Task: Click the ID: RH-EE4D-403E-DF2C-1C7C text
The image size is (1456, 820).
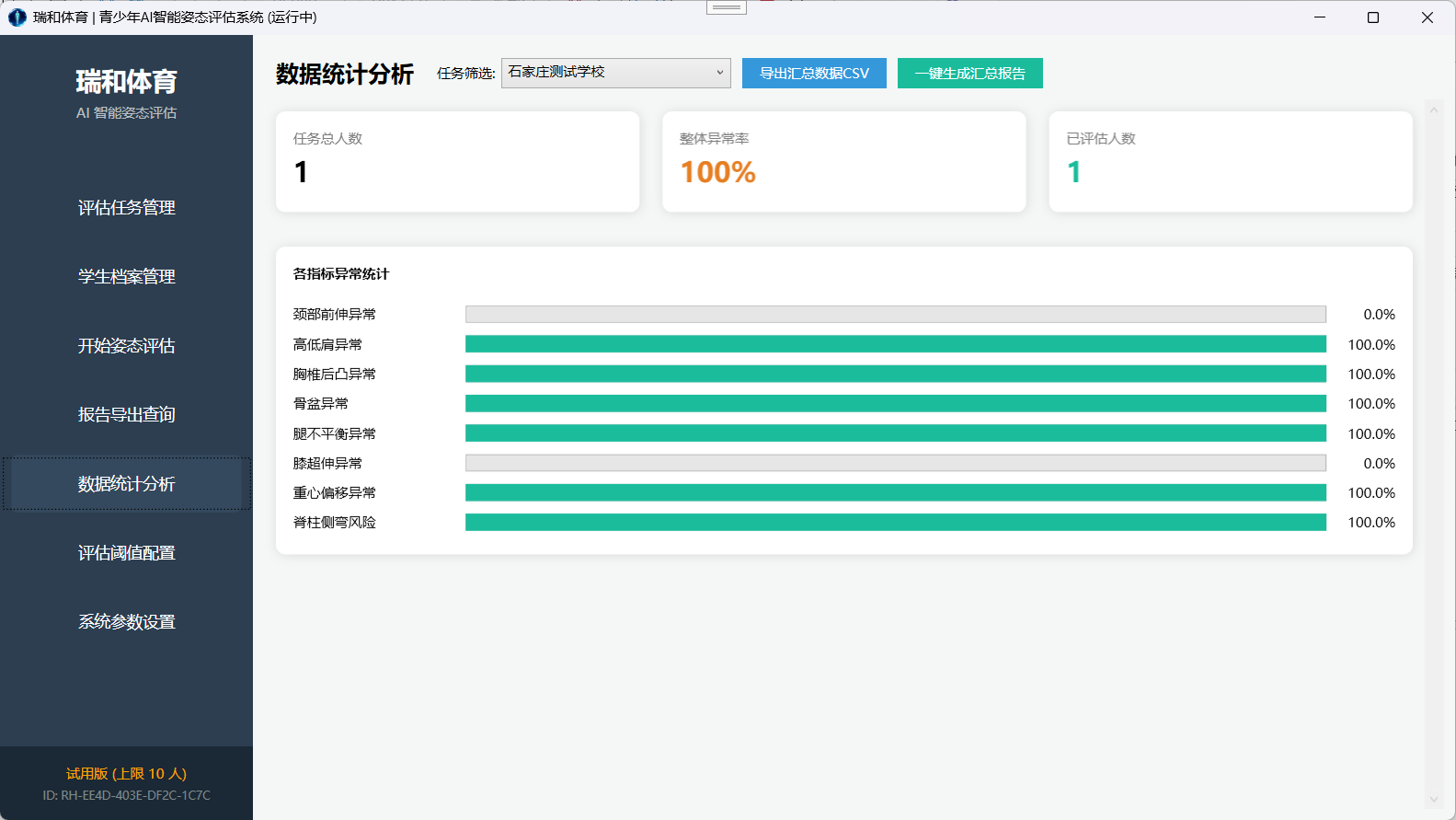Action: point(126,795)
